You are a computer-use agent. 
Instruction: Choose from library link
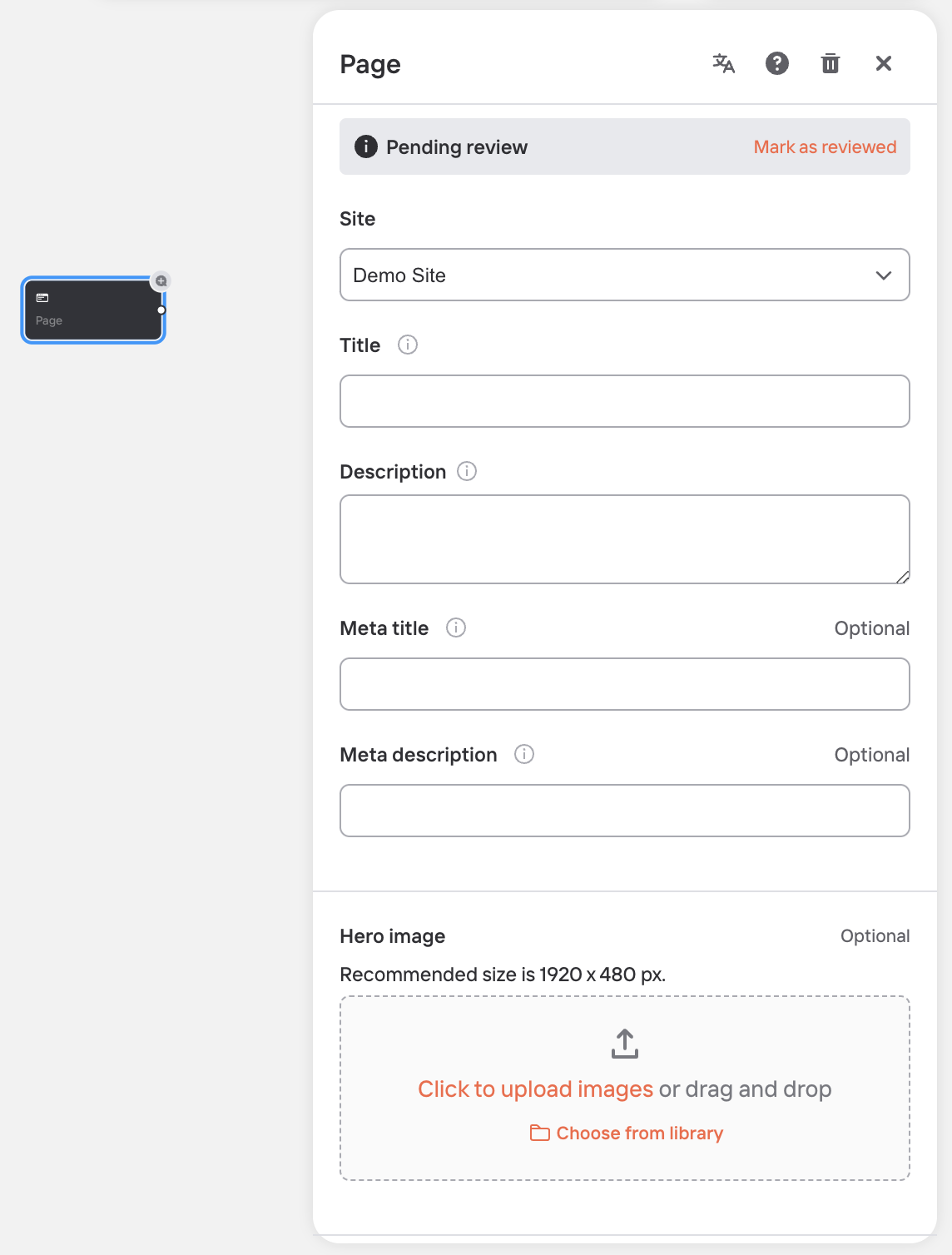[627, 1133]
